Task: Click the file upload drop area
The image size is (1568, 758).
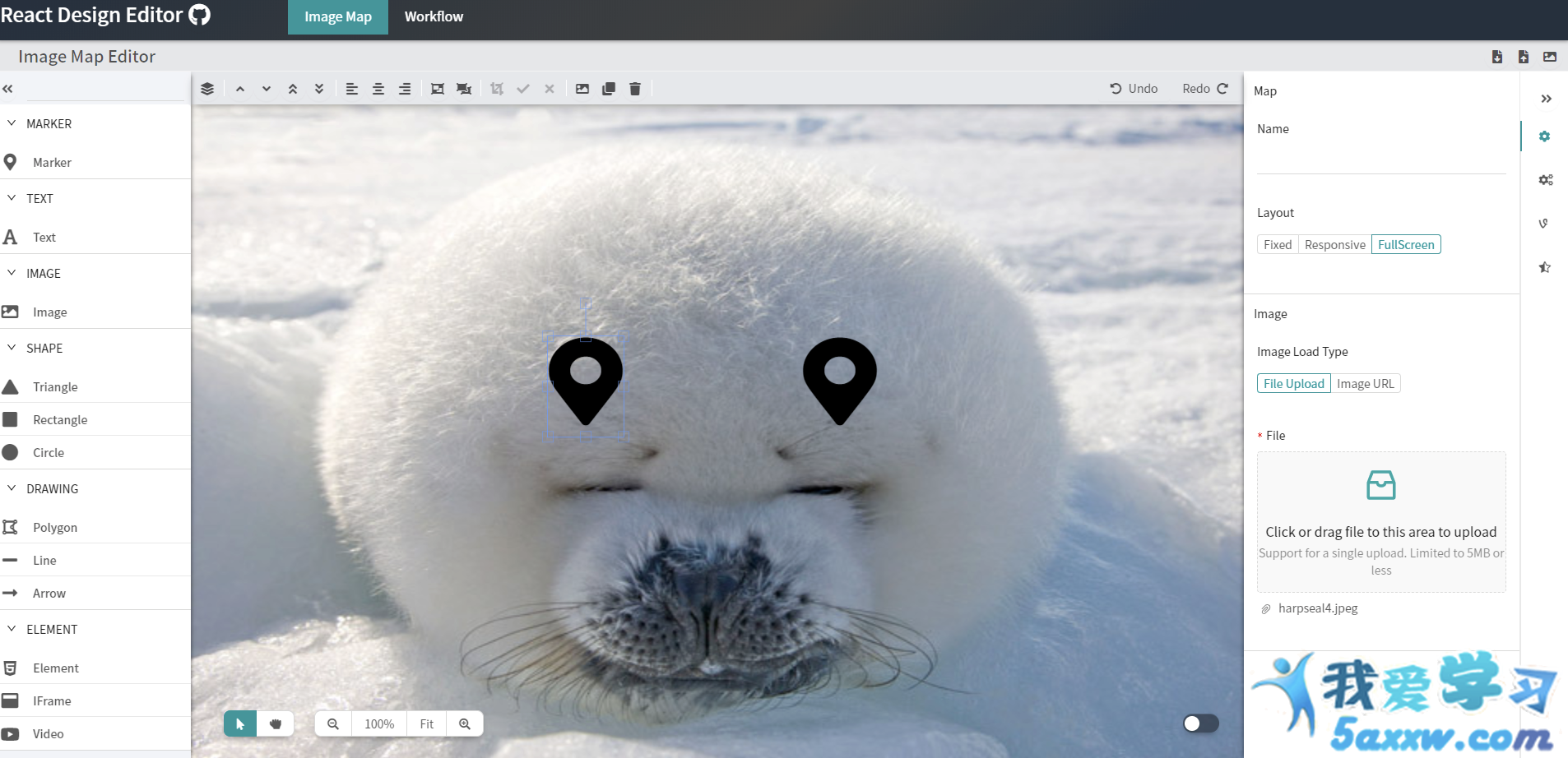Action: pos(1381,522)
